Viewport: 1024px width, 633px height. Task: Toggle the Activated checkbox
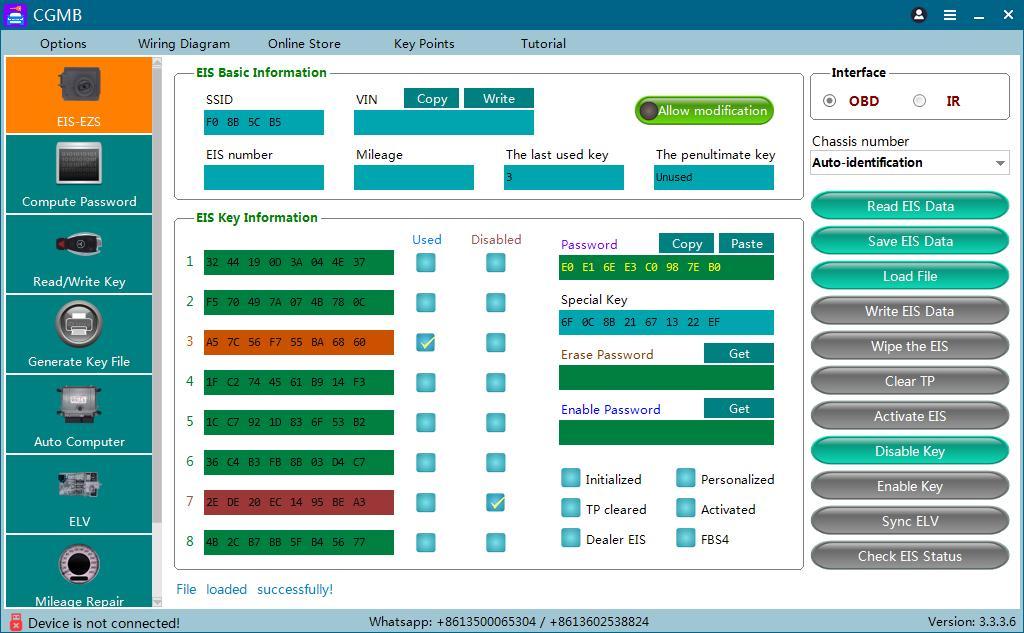[686, 508]
